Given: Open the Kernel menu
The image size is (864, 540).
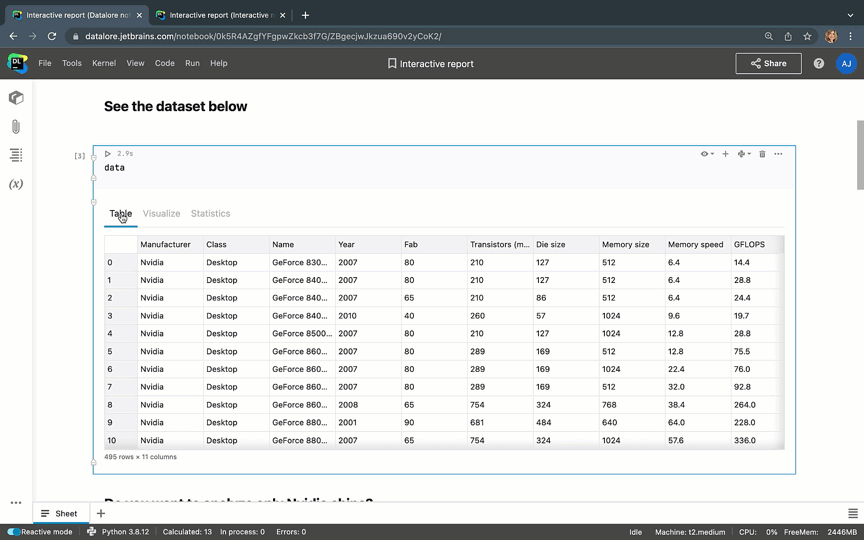Looking at the screenshot, I should (104, 63).
